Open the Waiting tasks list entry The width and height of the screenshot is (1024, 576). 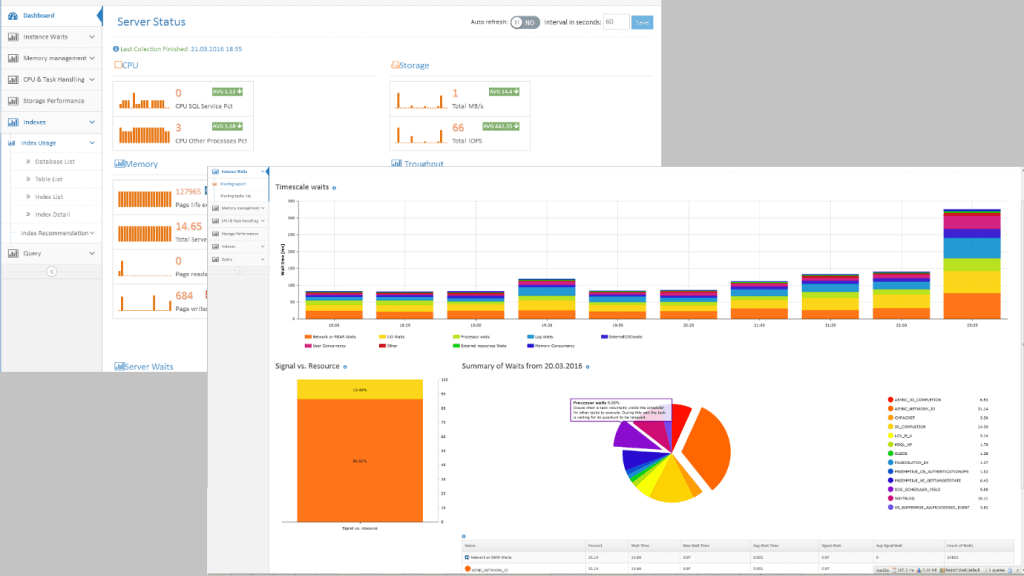235,195
